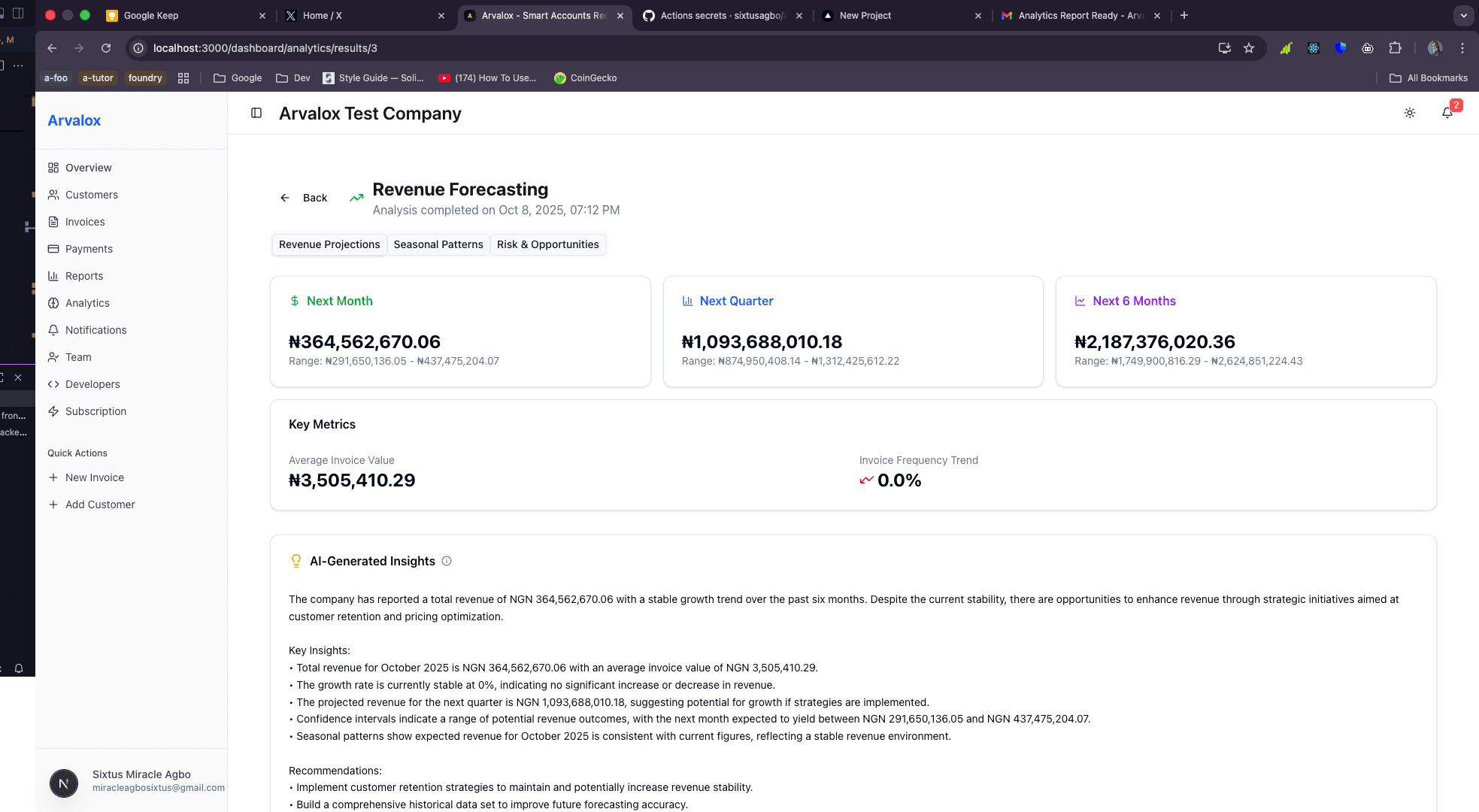Switch to the Seasonal Patterns tab

click(438, 244)
